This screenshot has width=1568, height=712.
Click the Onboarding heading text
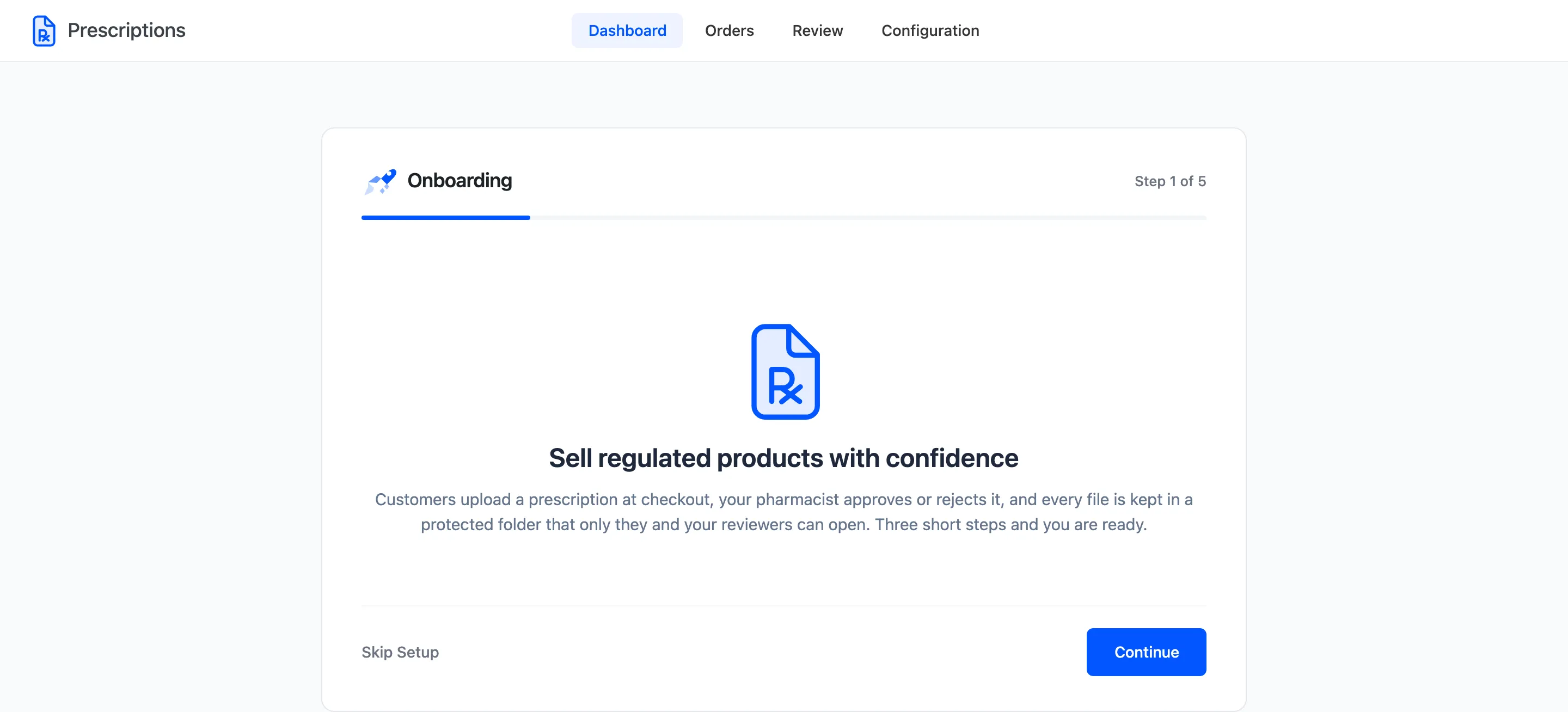[x=460, y=181]
